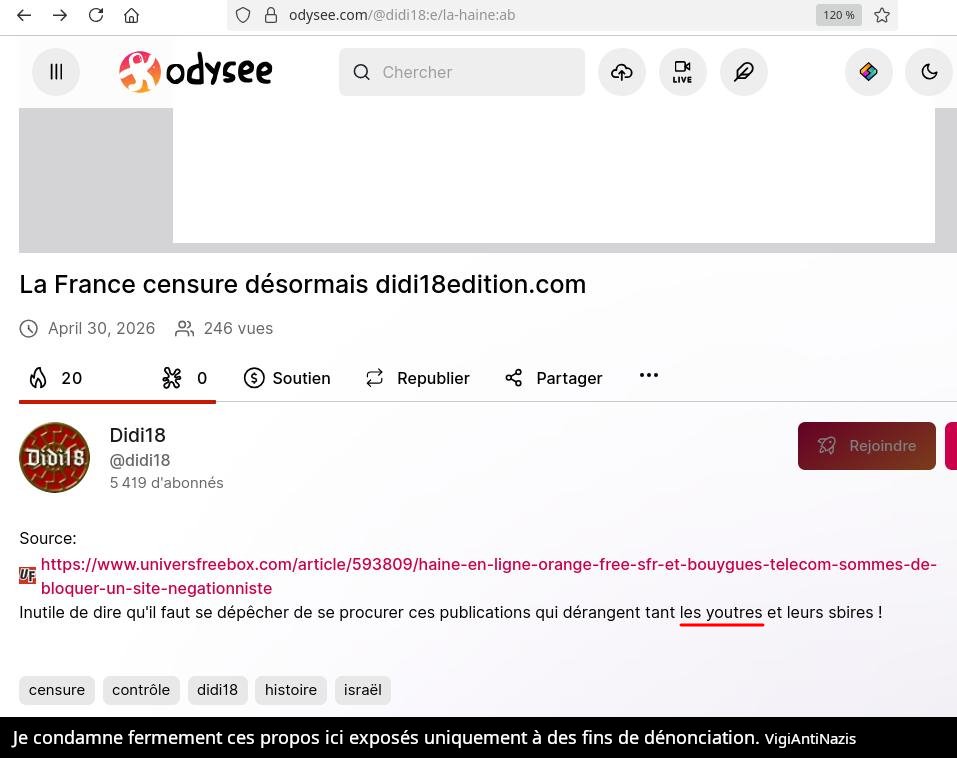Focus the Chercher search field

point(462,72)
